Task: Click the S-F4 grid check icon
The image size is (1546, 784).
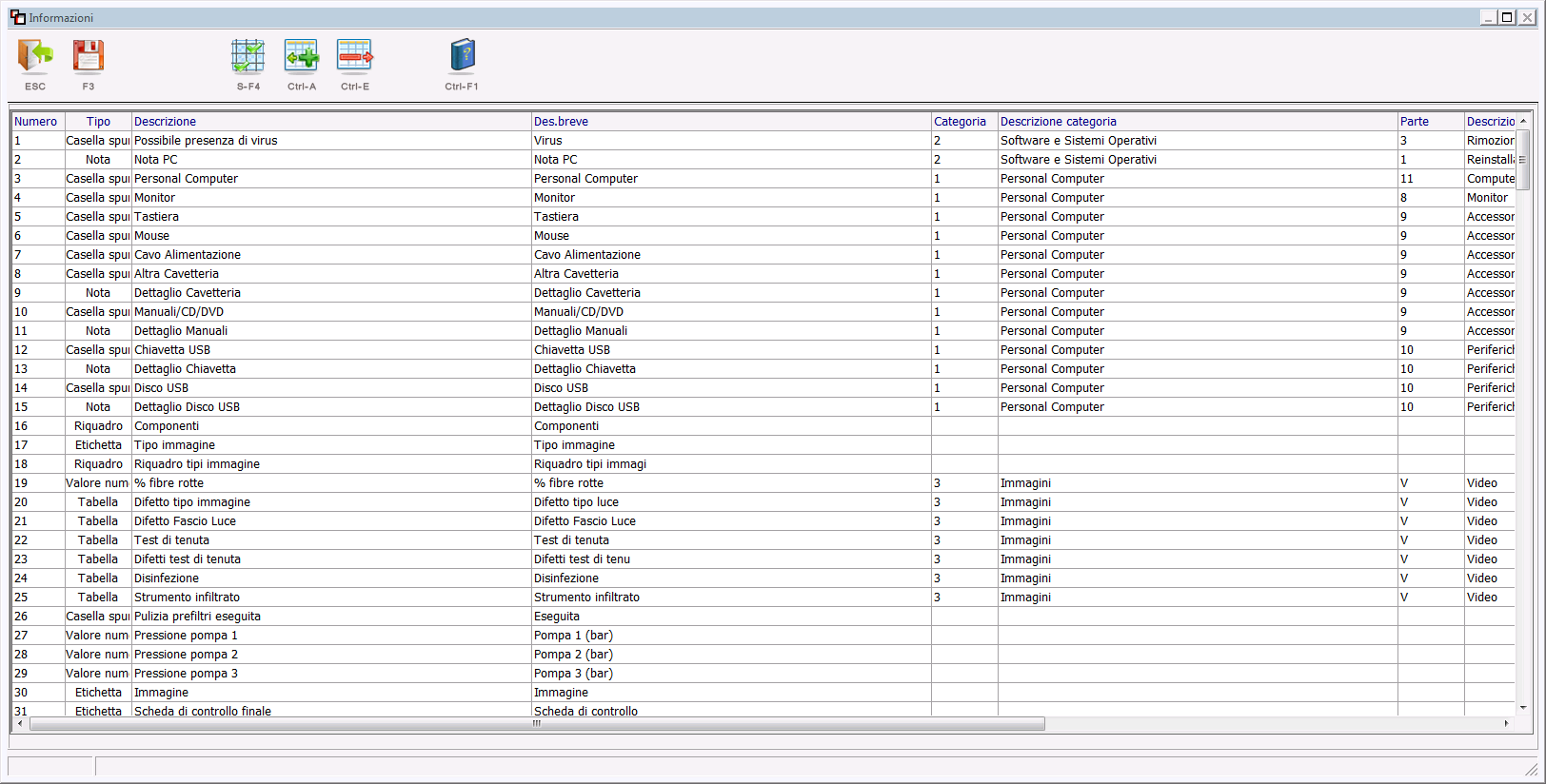Action: 248,57
